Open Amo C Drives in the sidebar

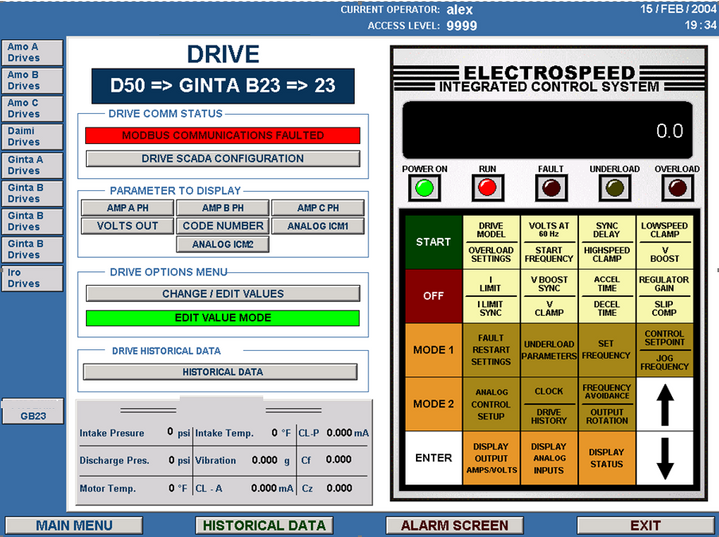(32, 108)
